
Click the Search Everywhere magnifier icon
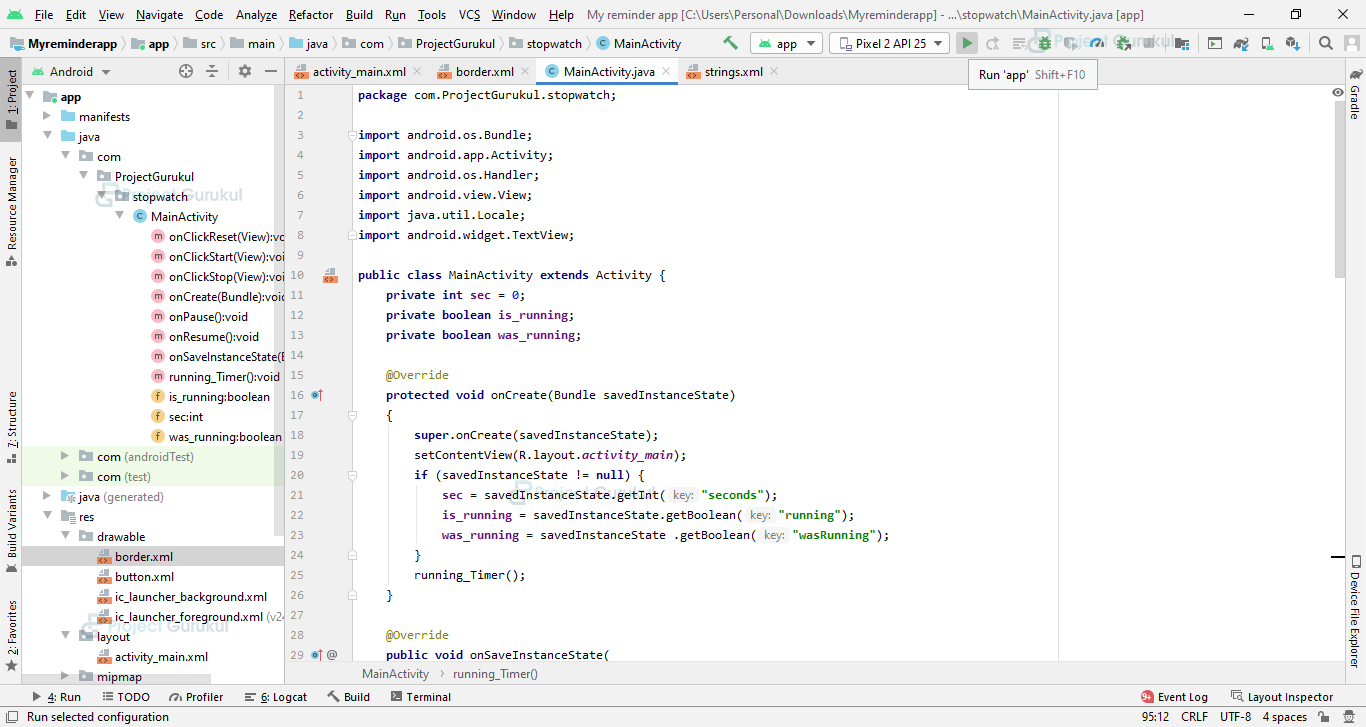click(x=1325, y=43)
